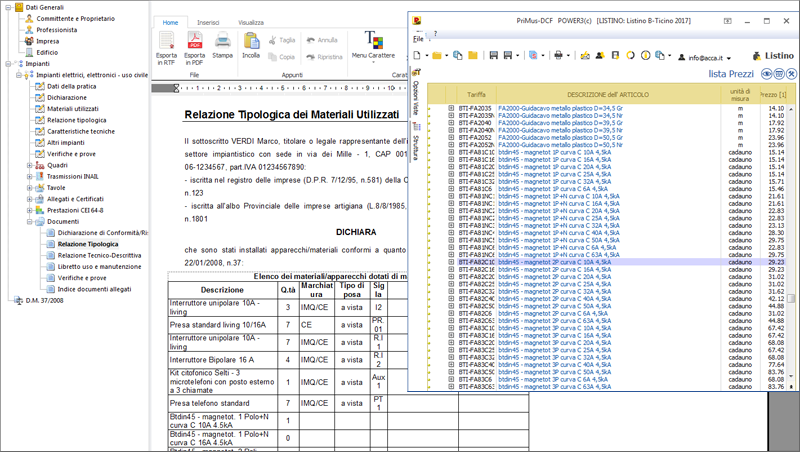Click the price list vertical scrollbar thumb
This screenshot has width=800, height=452.
[791, 298]
